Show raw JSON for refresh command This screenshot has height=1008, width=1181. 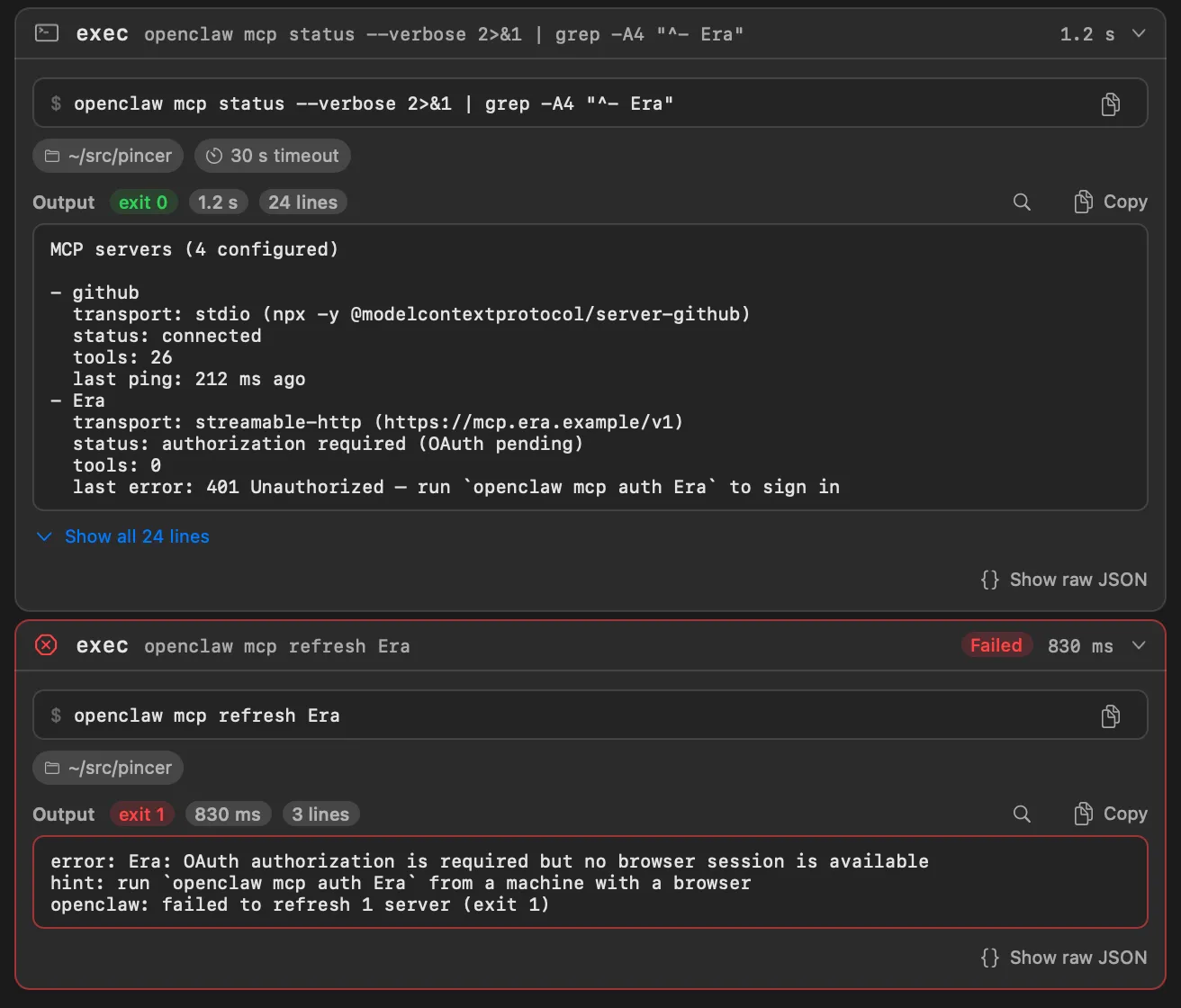1064,958
